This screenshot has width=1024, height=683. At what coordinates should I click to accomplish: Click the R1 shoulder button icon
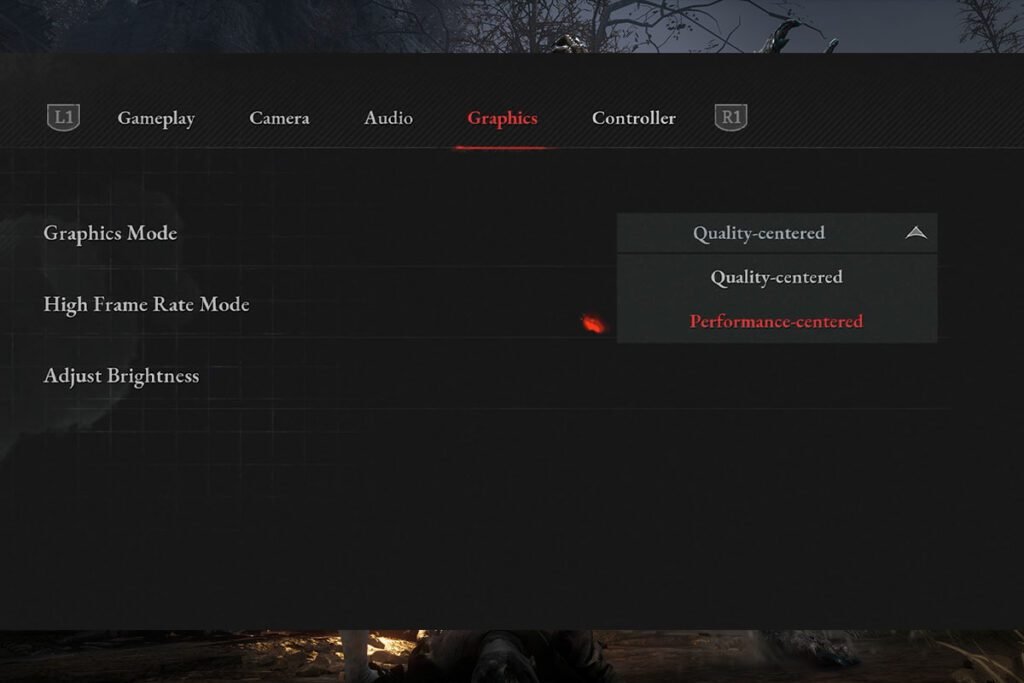tap(731, 118)
